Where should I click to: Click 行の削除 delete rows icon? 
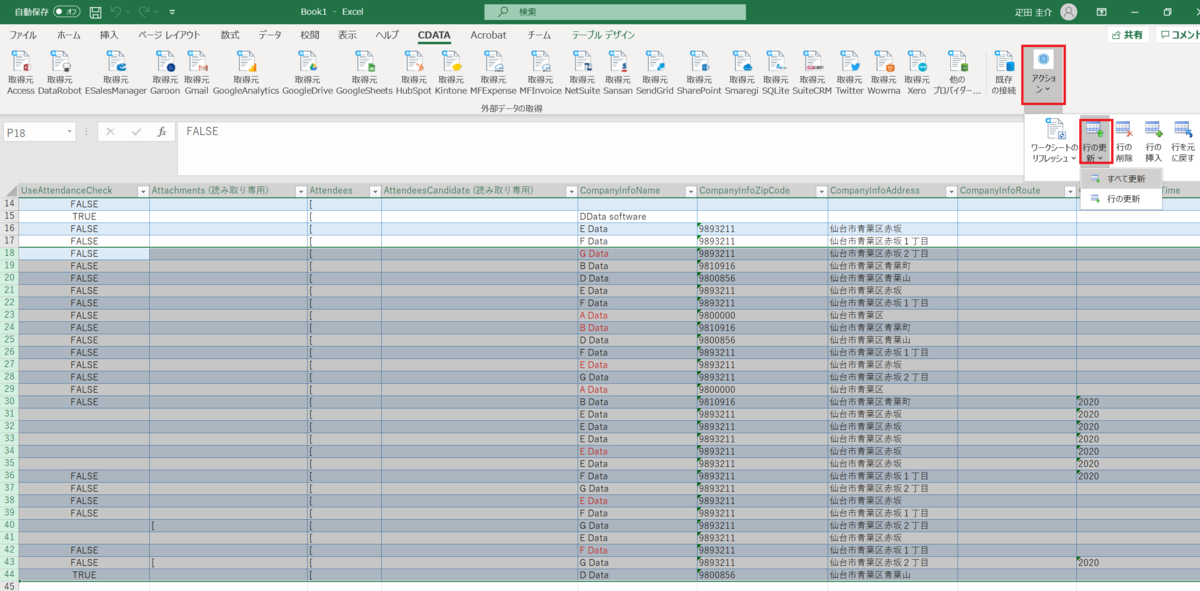click(1124, 129)
